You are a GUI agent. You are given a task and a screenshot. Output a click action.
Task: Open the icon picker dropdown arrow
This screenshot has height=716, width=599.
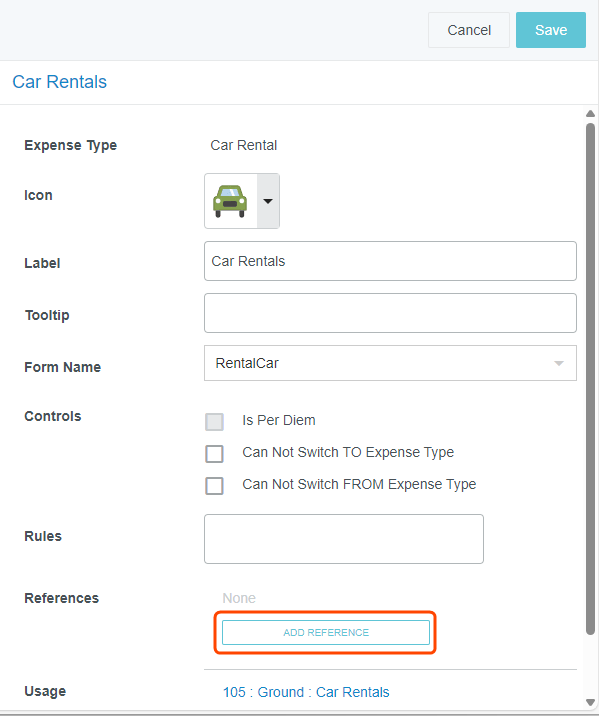pyautogui.click(x=268, y=201)
